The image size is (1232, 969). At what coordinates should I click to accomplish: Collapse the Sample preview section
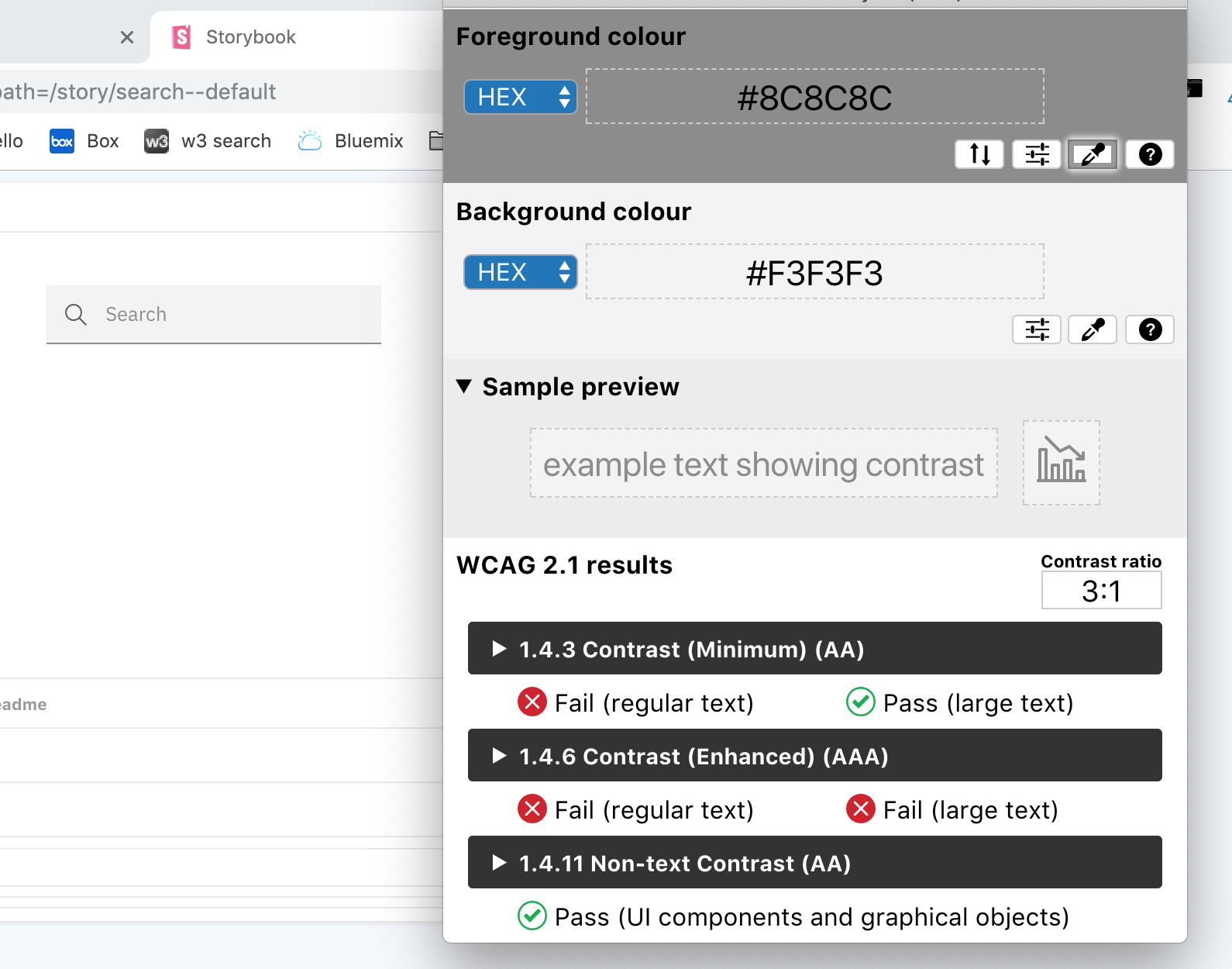568,386
